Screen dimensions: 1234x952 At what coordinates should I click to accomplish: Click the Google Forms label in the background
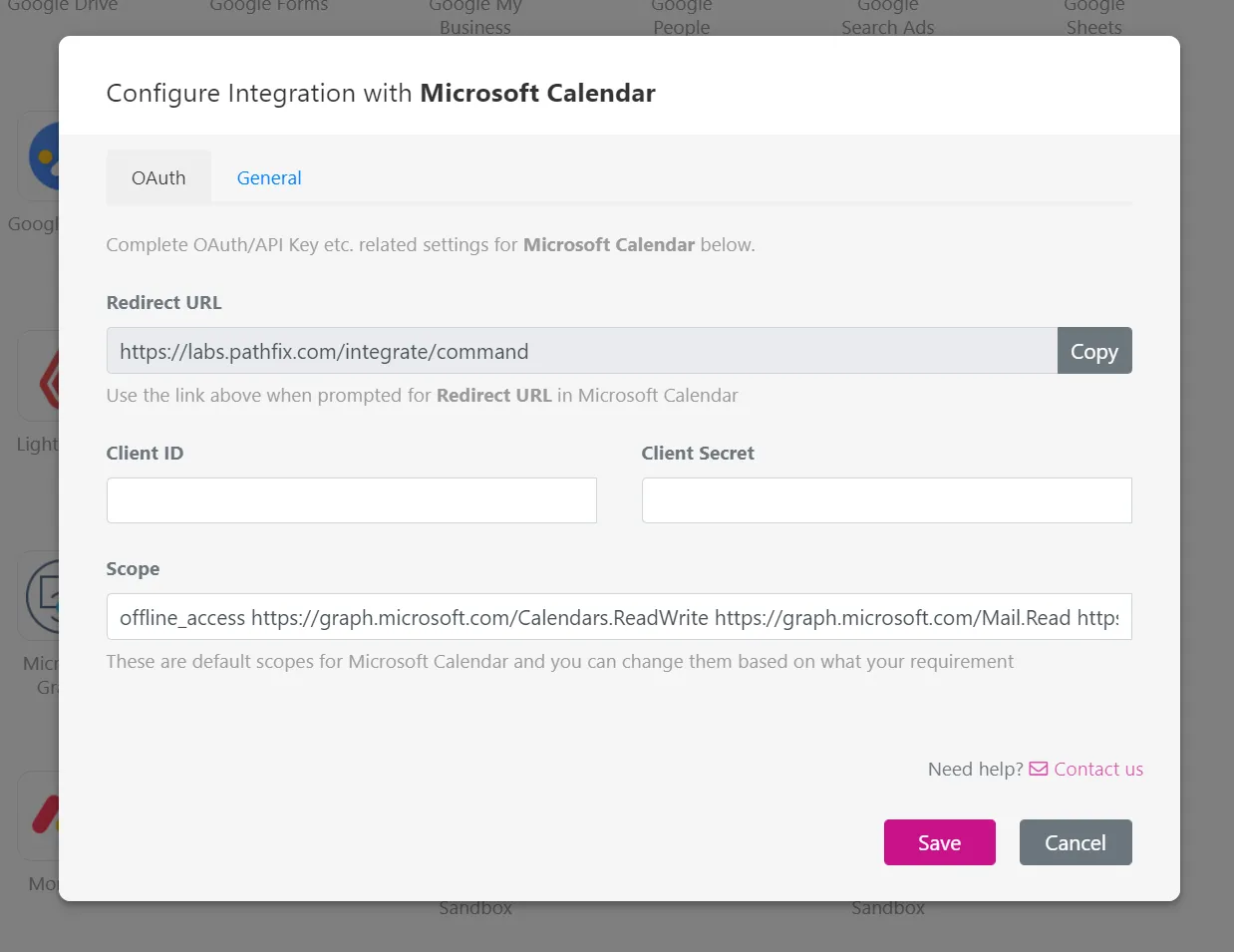pos(269,6)
